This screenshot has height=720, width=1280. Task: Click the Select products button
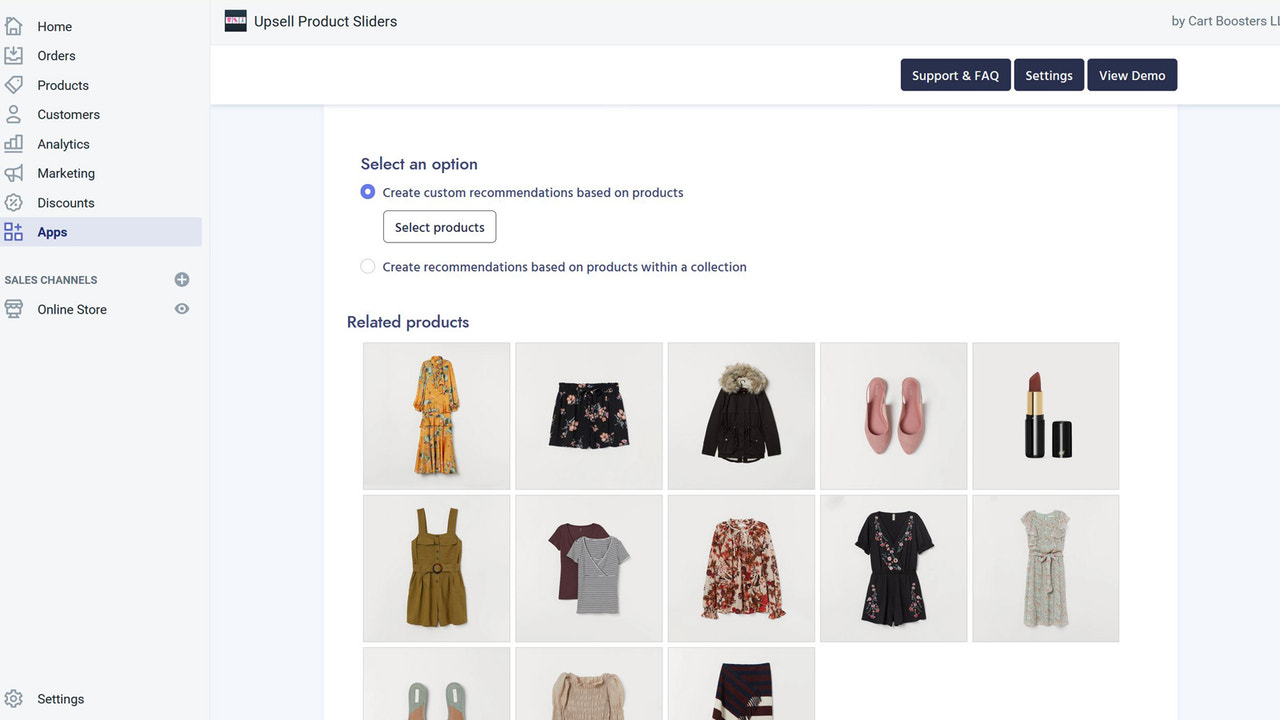[x=439, y=227]
